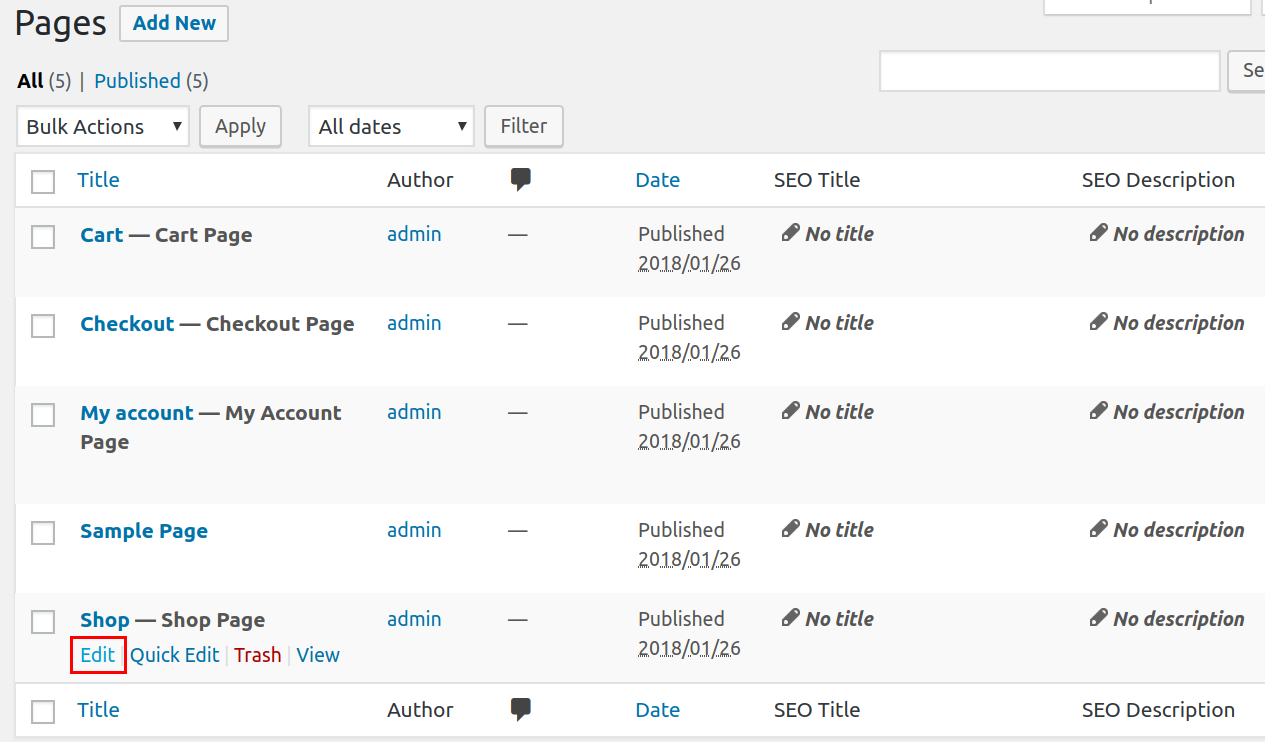Tick the checkbox for Cart page

coord(43,237)
